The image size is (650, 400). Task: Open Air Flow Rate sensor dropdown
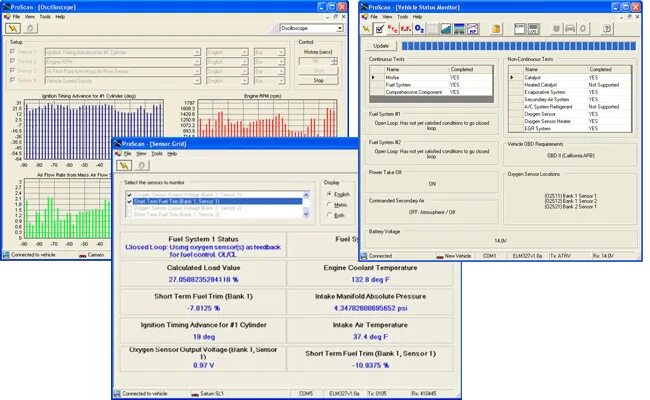coord(197,71)
